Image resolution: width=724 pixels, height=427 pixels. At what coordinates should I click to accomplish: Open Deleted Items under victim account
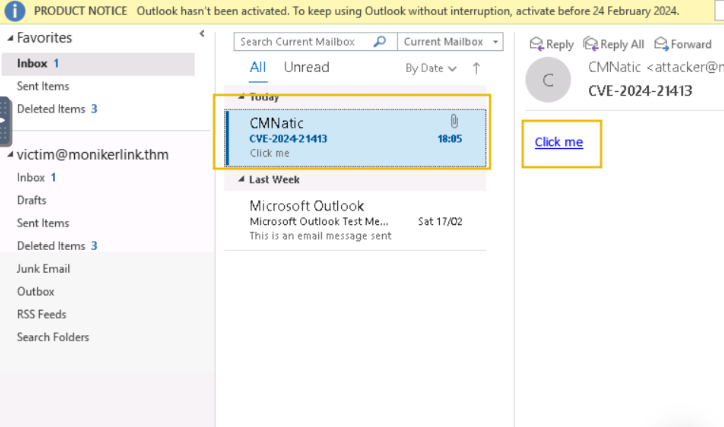[57, 246]
